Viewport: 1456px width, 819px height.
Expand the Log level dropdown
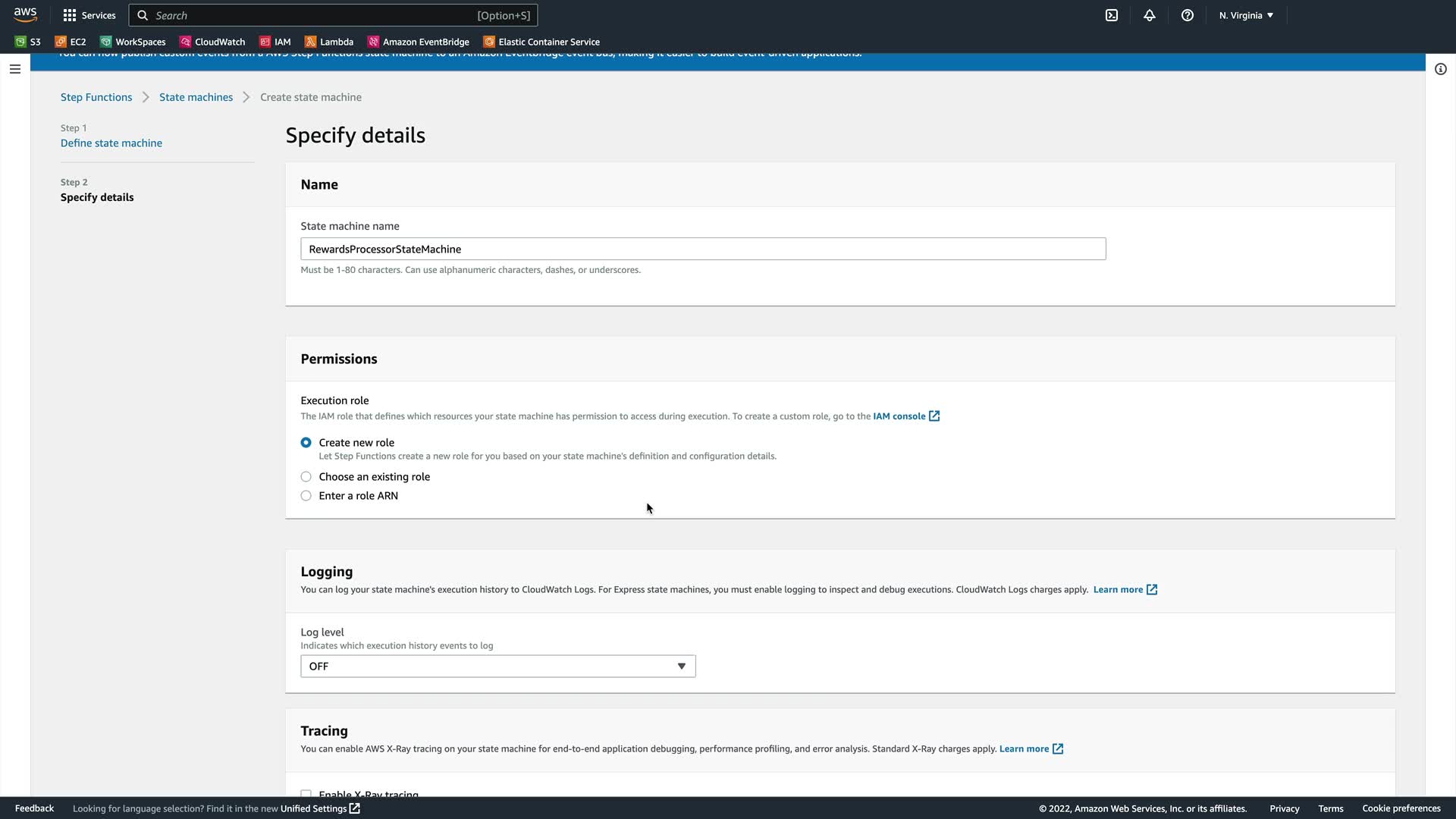(x=497, y=667)
